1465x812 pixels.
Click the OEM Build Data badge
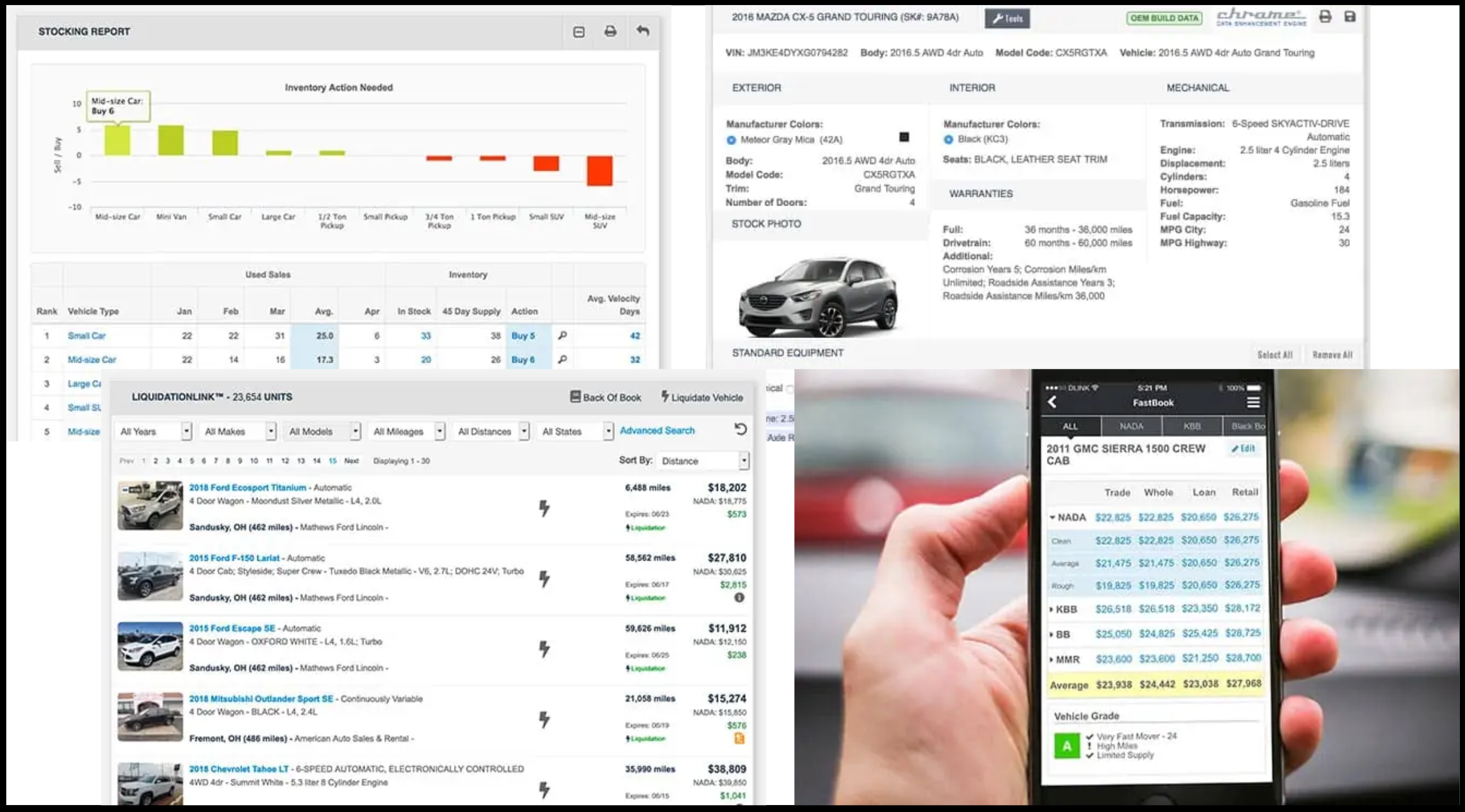(1164, 18)
